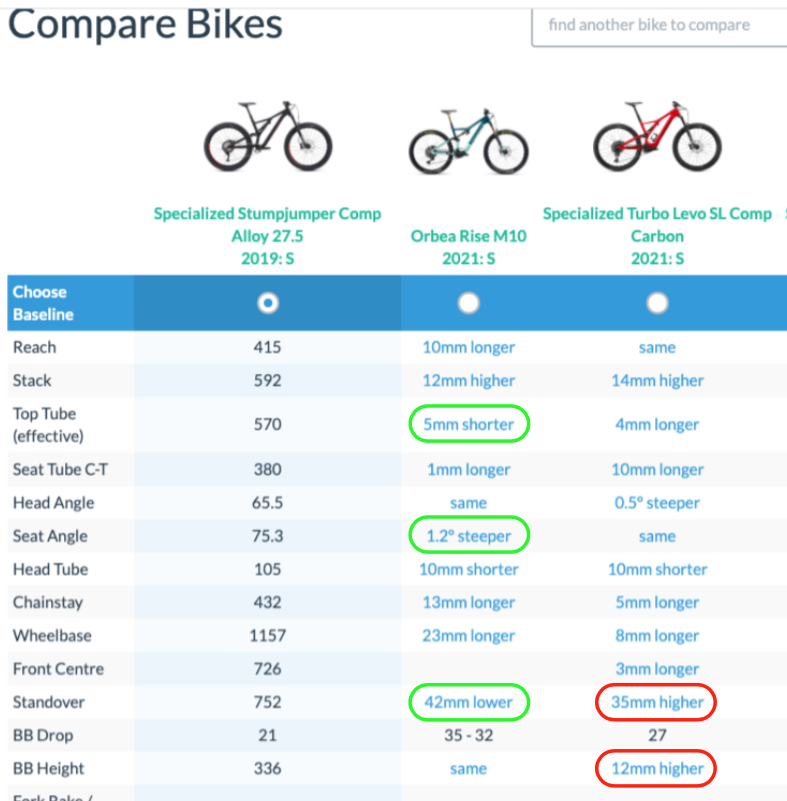Click circled 12mm higher BB height value
Screen dimensions: 787x801
657,768
